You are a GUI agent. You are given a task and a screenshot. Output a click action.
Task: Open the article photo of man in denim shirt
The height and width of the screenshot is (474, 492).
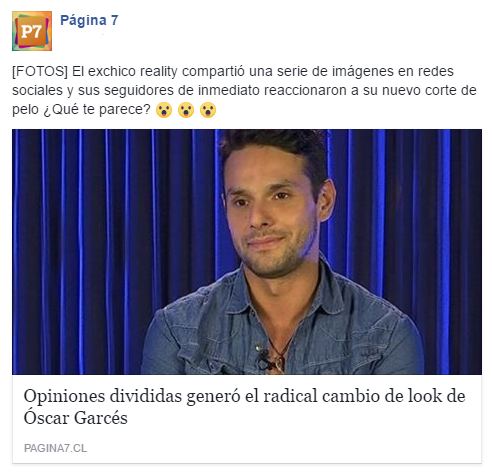click(x=247, y=252)
